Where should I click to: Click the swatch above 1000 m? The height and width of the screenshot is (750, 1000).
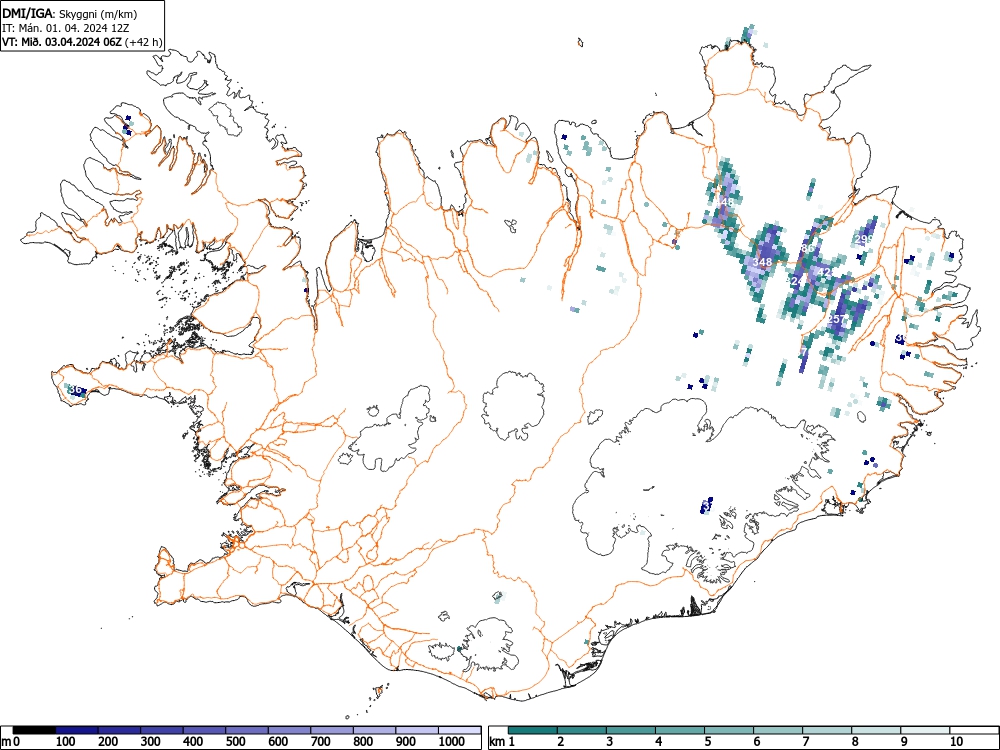pos(460,730)
